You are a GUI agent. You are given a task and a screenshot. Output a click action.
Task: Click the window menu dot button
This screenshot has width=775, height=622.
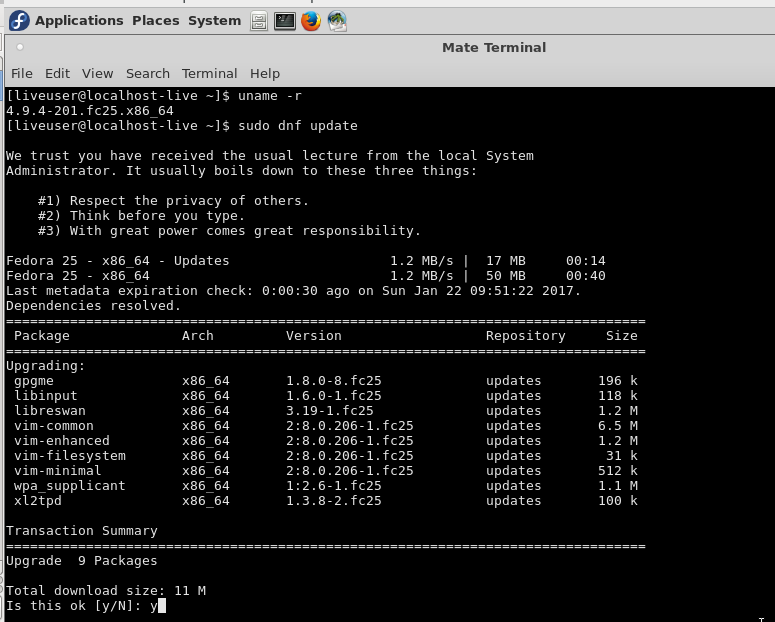click(x=20, y=47)
